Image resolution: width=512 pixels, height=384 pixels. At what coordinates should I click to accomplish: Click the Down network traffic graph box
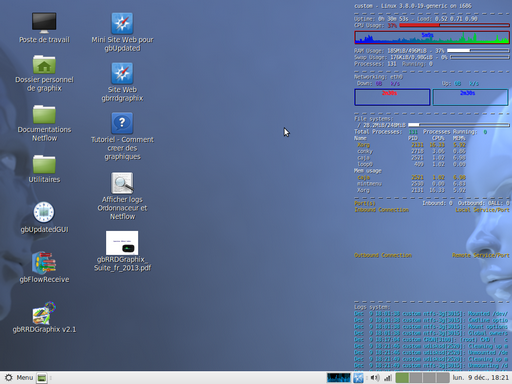click(392, 97)
